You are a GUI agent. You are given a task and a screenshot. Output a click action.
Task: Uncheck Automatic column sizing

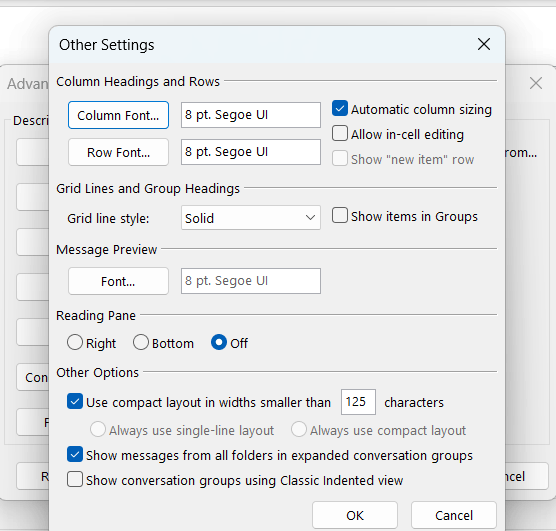click(340, 109)
